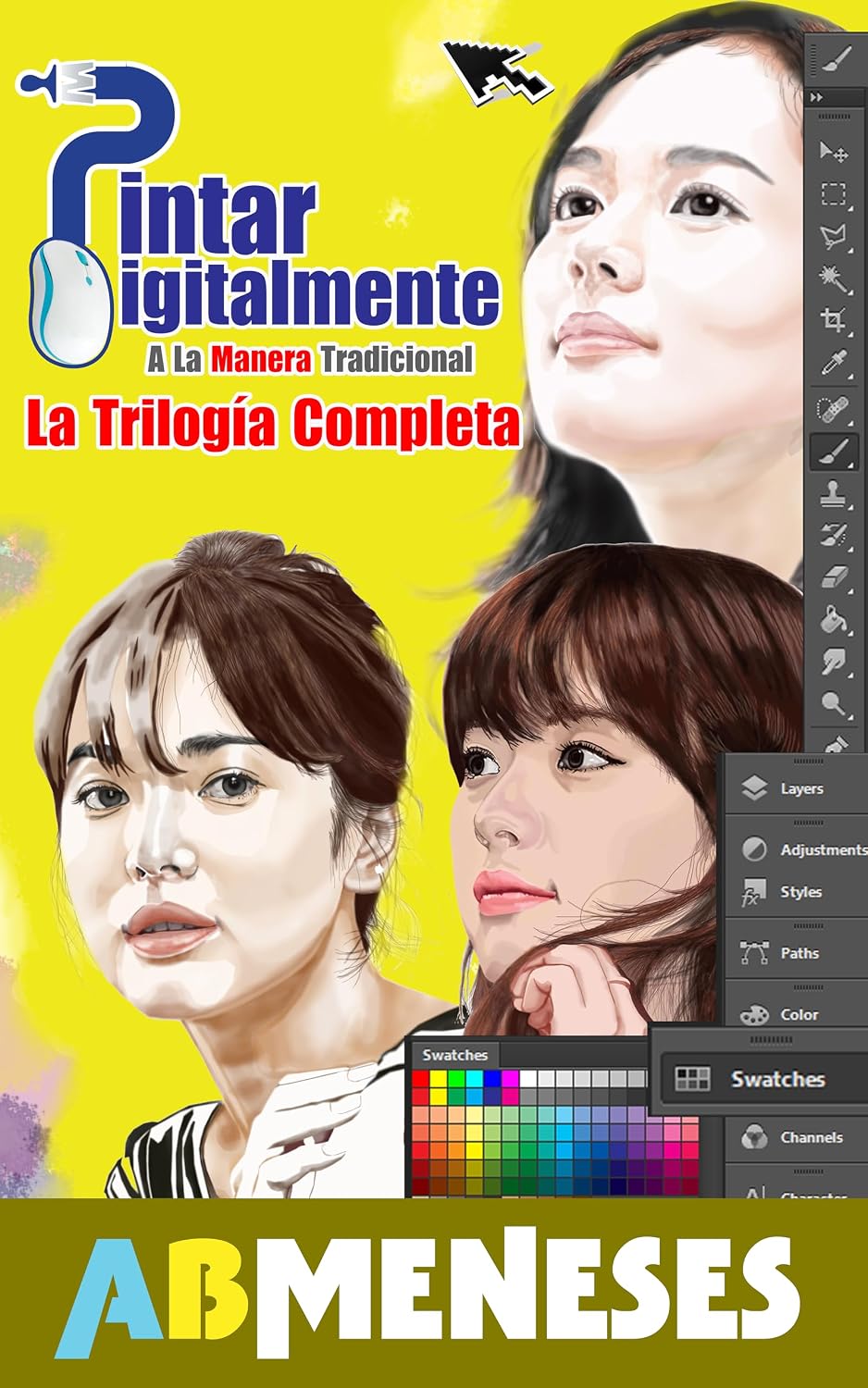Switch to the Swatches tab
868x1388 pixels.
[454, 1055]
